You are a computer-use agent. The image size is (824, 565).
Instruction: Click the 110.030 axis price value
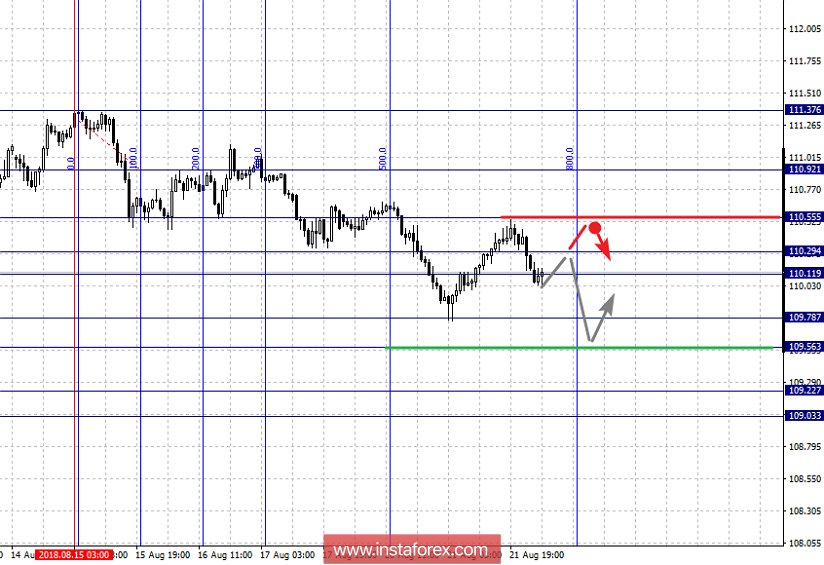pyautogui.click(x=805, y=286)
